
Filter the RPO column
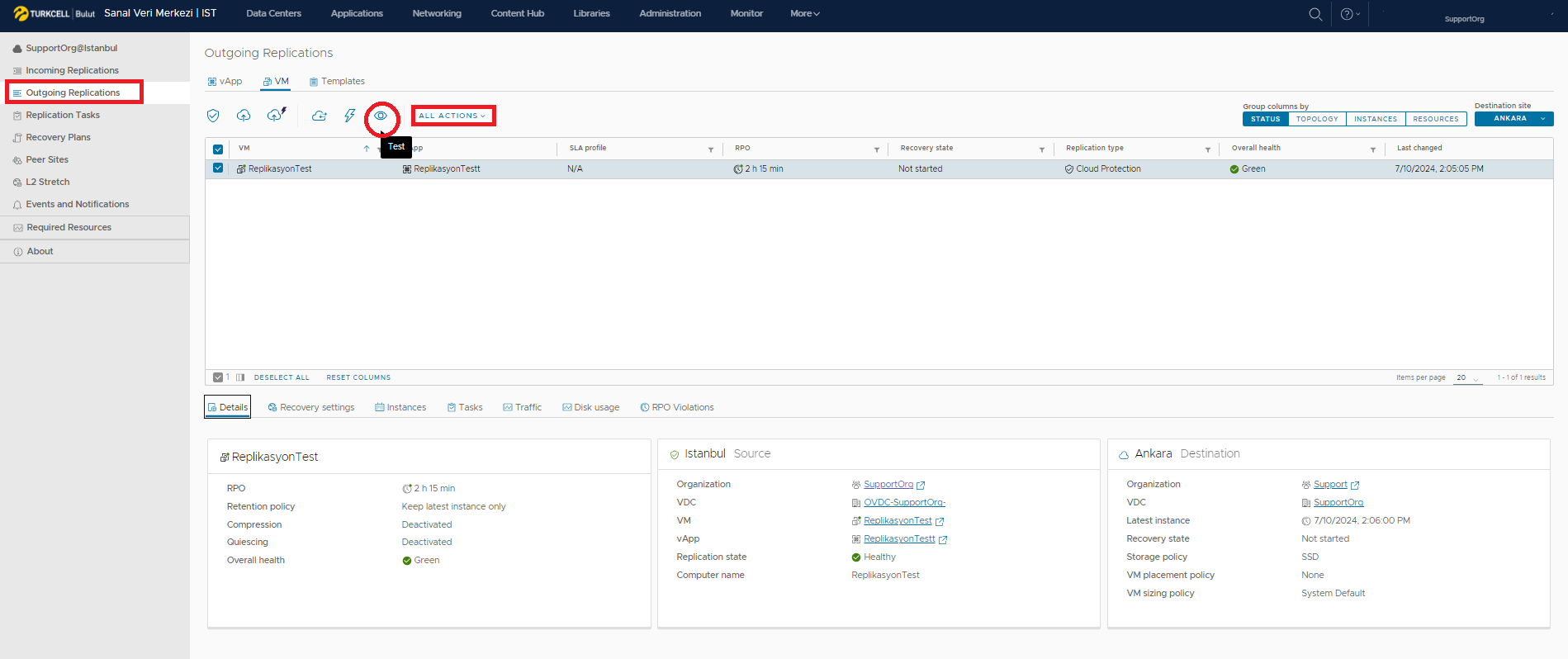click(x=876, y=149)
